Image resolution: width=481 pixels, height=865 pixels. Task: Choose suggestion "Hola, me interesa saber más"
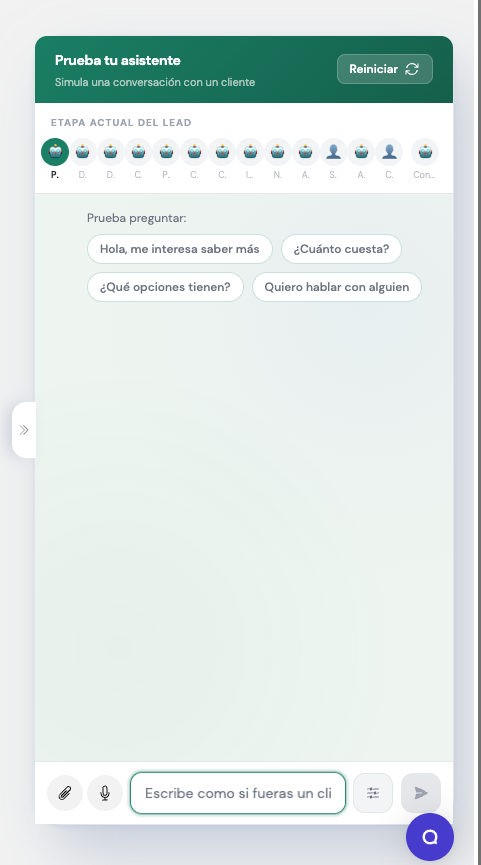pyautogui.click(x=180, y=249)
